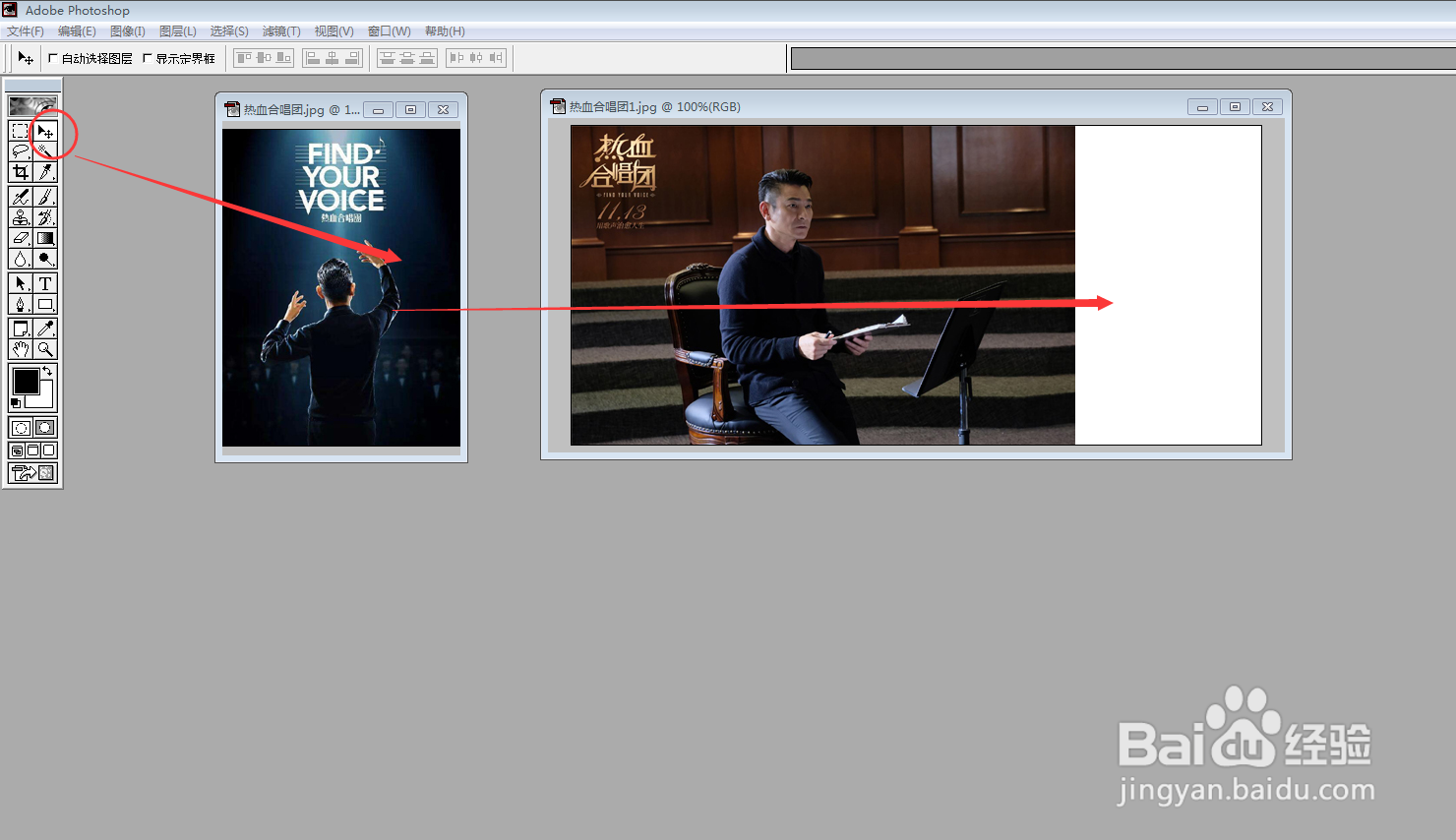
Task: Select the Magic Wand tool
Action: coord(45,151)
